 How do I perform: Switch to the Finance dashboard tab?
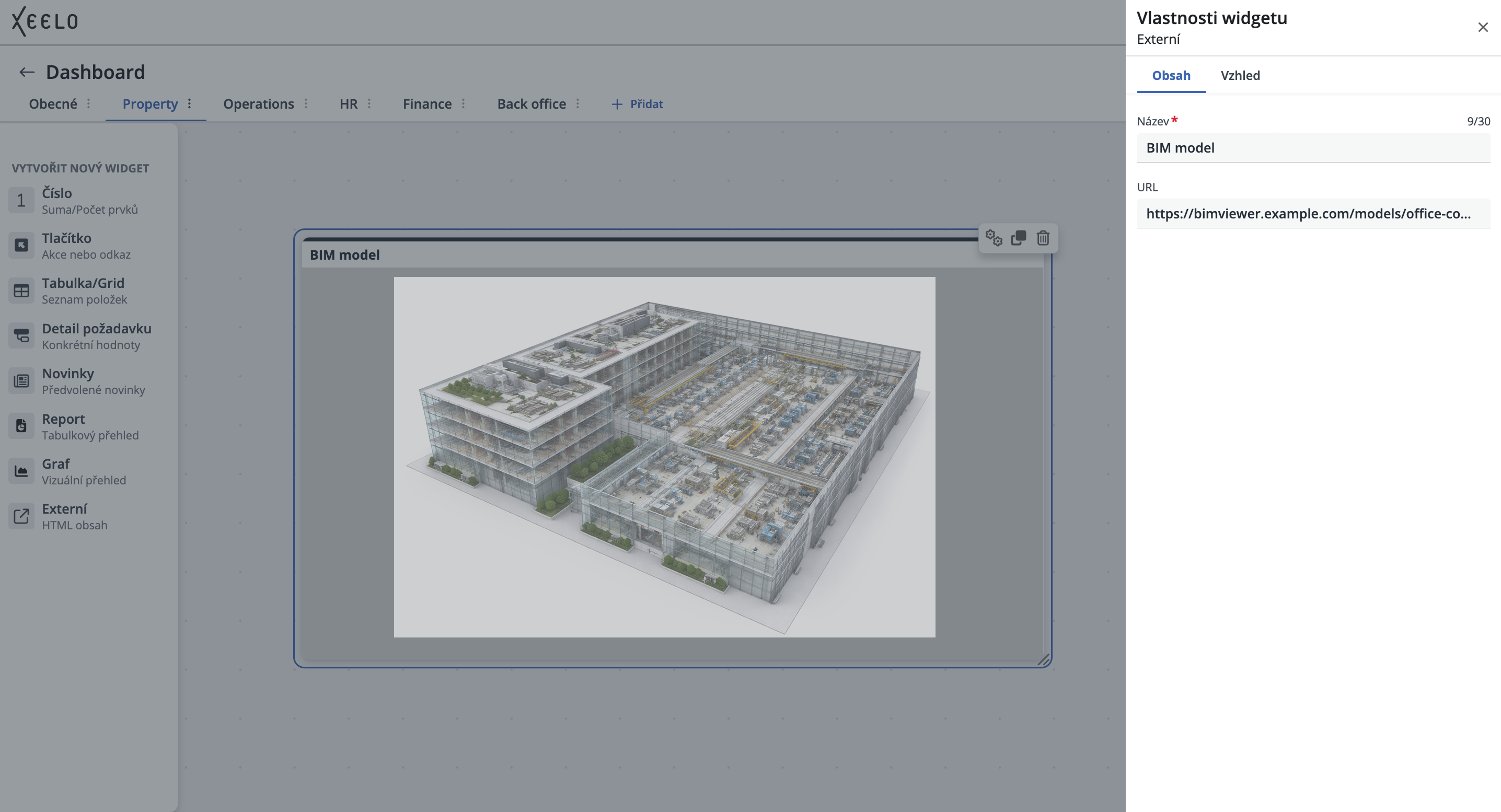tap(427, 103)
